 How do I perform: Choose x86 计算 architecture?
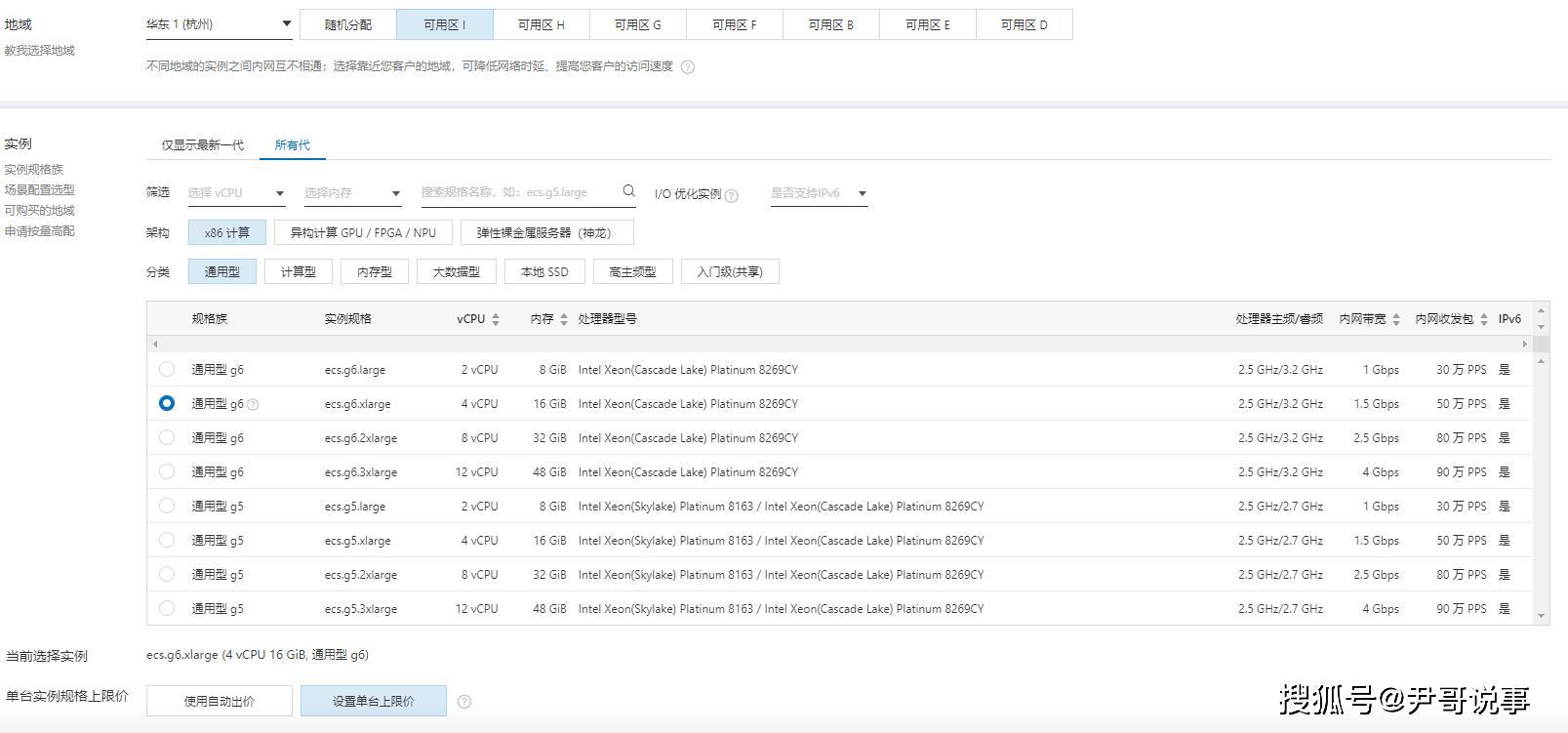[226, 232]
